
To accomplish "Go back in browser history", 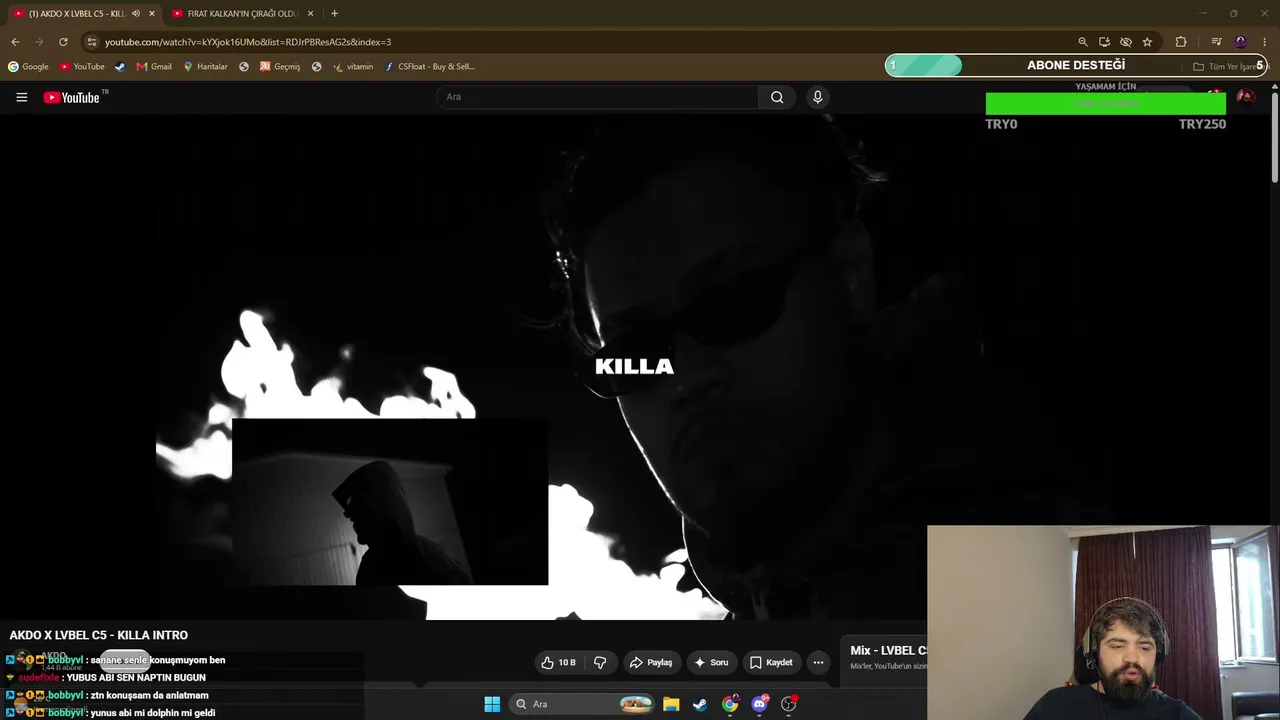I will 15,42.
